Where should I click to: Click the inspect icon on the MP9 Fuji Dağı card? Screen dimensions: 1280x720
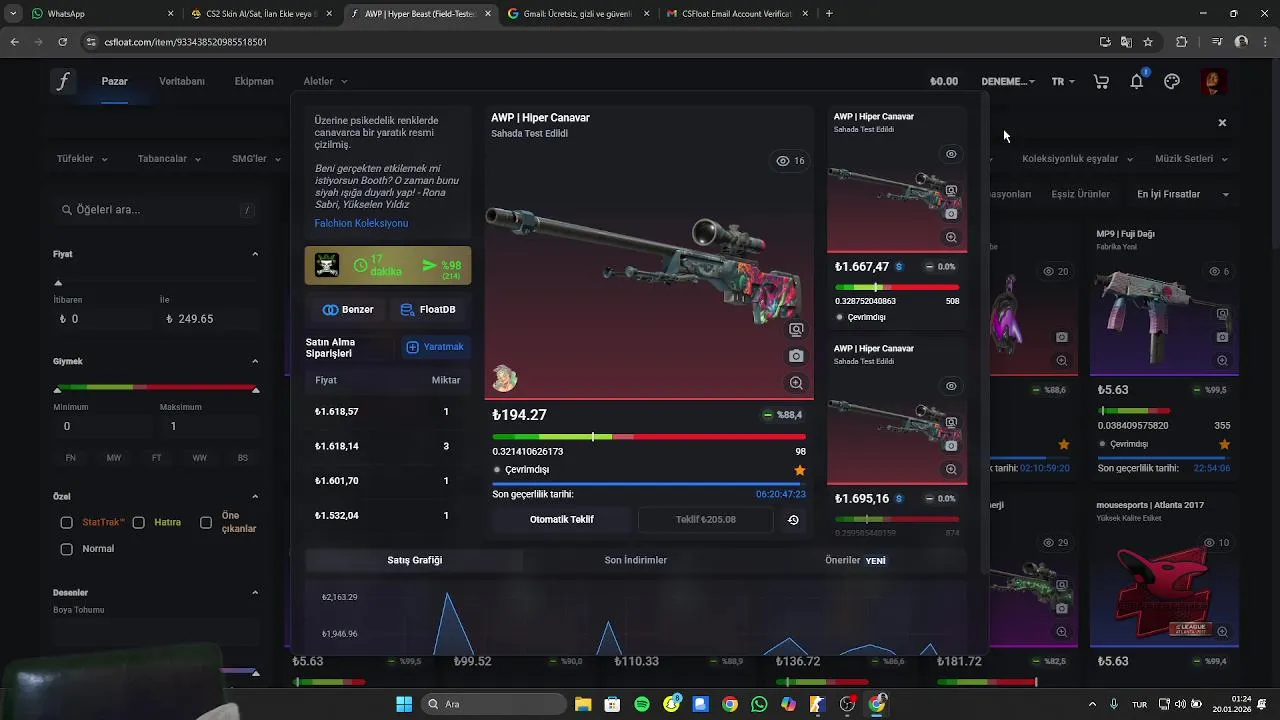(1222, 313)
